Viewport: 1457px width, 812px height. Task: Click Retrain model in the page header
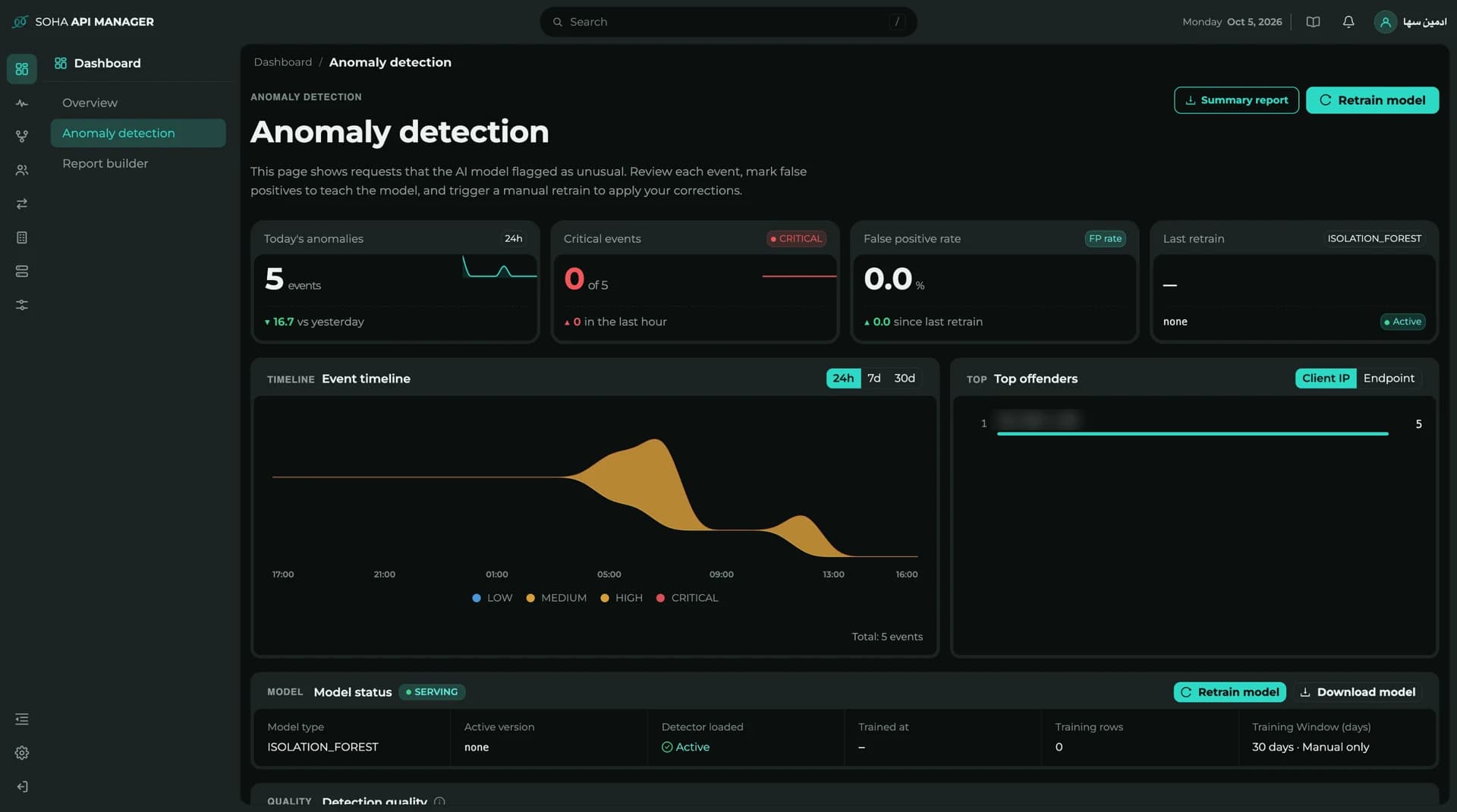click(x=1372, y=100)
